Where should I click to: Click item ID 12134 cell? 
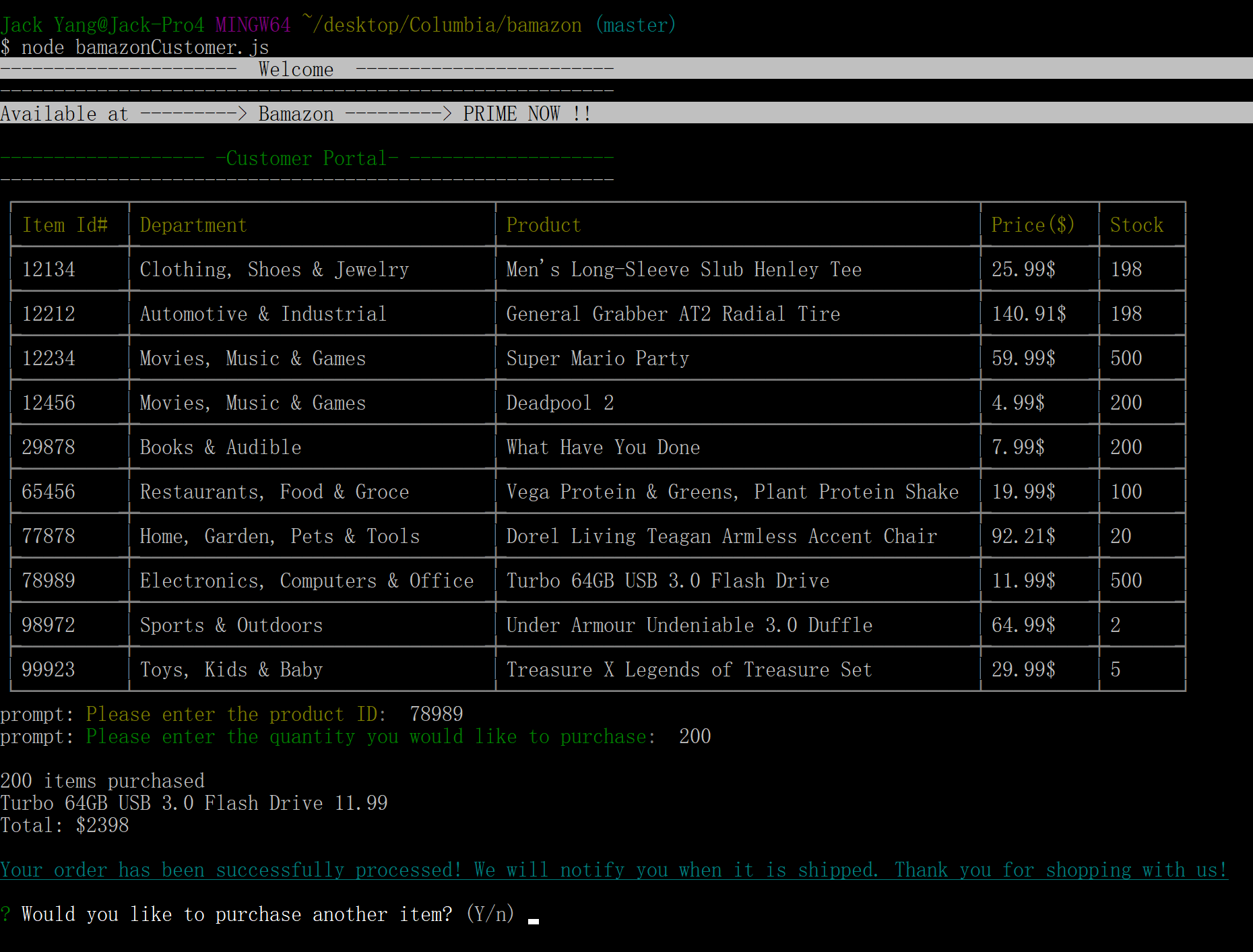coord(49,269)
